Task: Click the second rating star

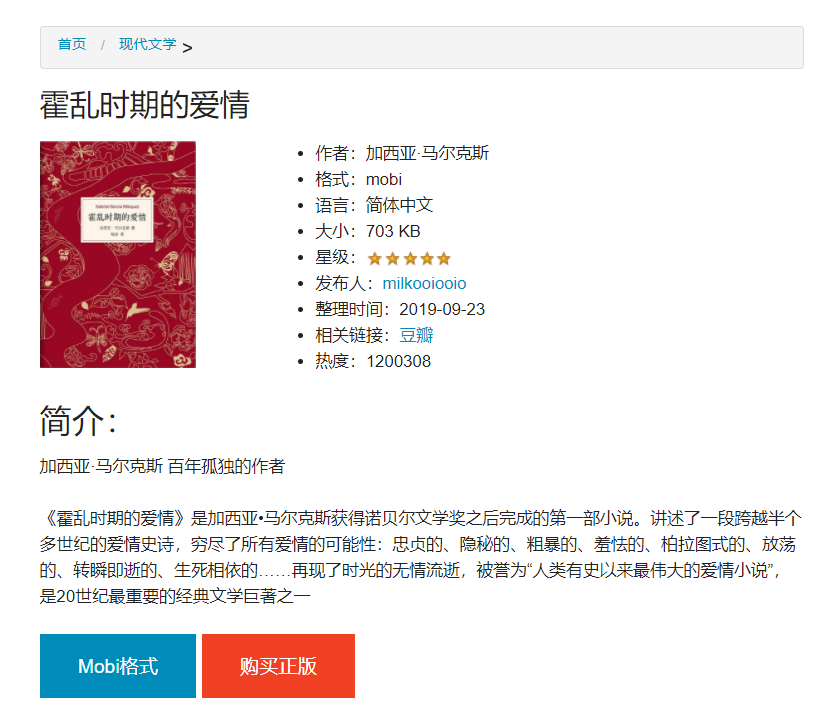Action: [x=392, y=259]
